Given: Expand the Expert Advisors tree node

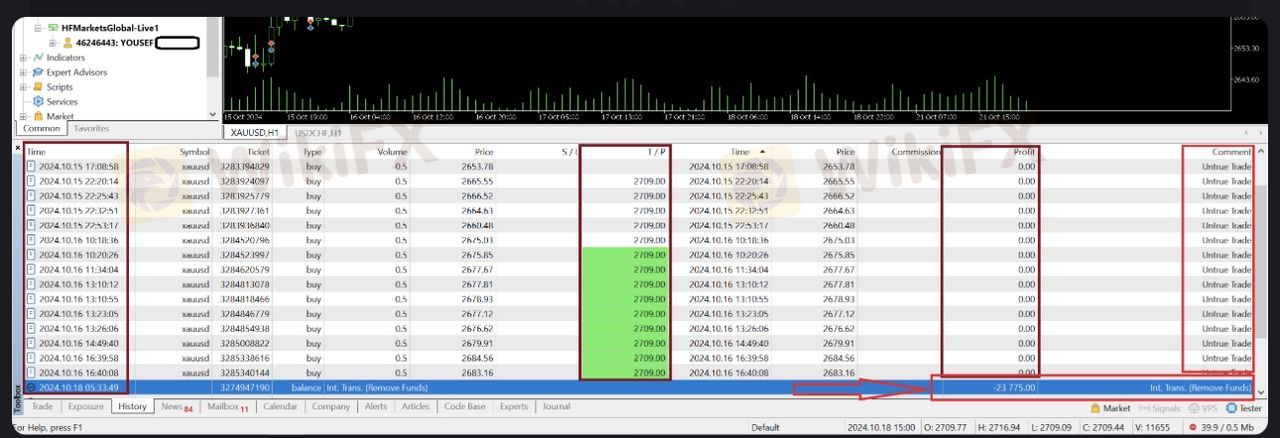Looking at the screenshot, I should pyautogui.click(x=23, y=72).
